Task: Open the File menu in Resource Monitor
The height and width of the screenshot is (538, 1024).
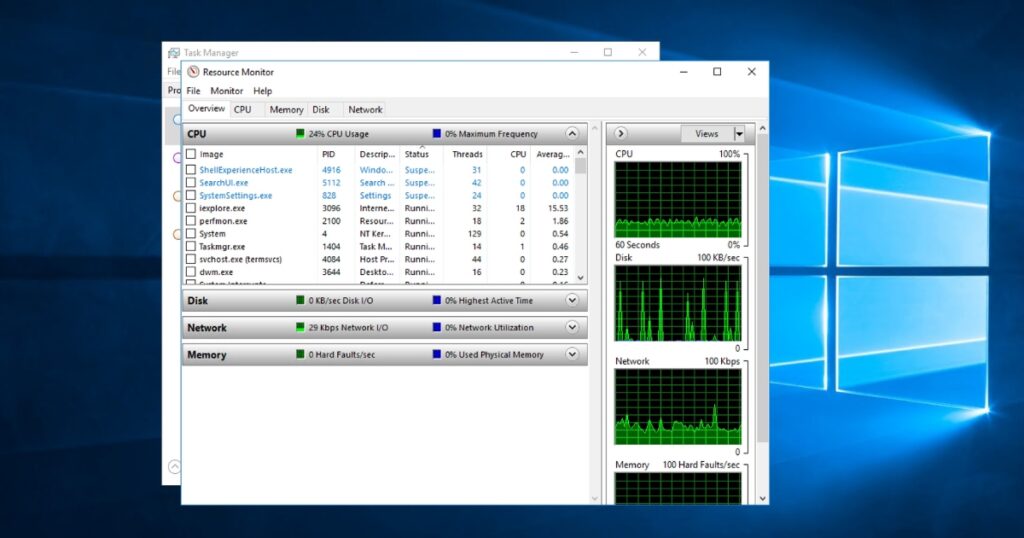Action: 193,91
